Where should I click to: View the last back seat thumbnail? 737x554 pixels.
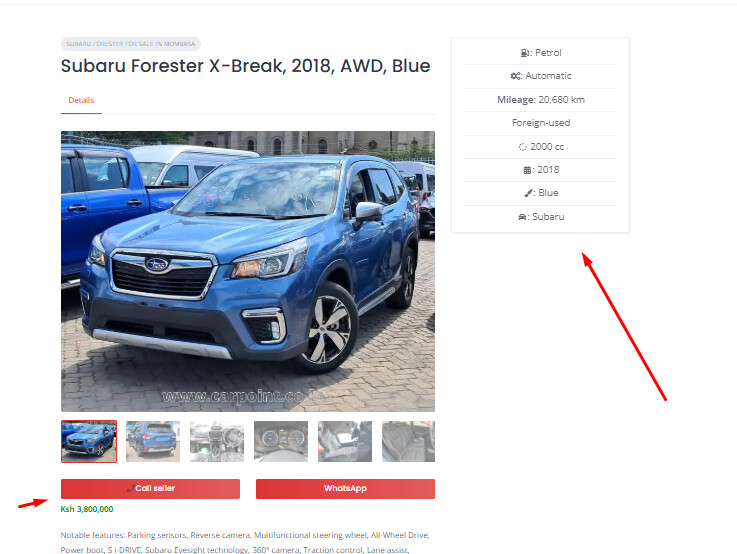click(x=408, y=442)
